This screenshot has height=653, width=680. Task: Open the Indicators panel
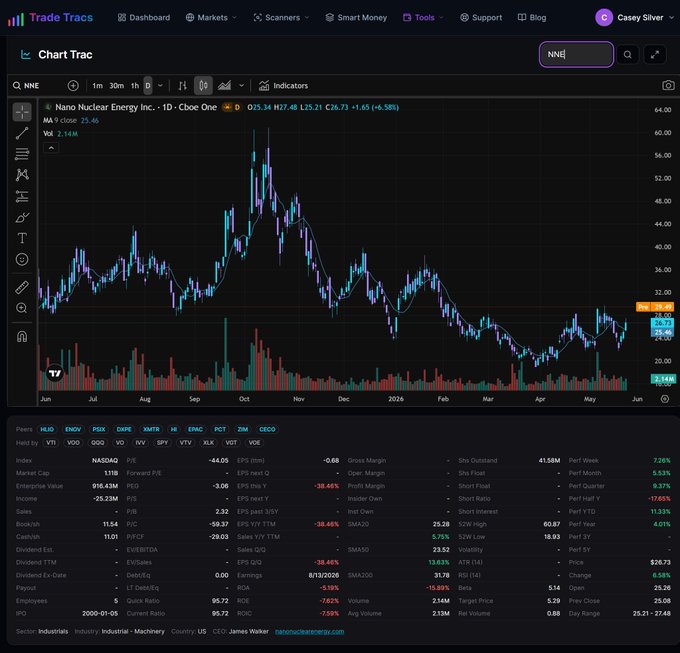pyautogui.click(x=283, y=86)
